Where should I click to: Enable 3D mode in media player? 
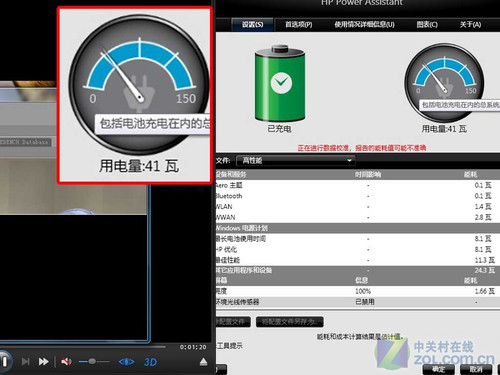[150, 362]
